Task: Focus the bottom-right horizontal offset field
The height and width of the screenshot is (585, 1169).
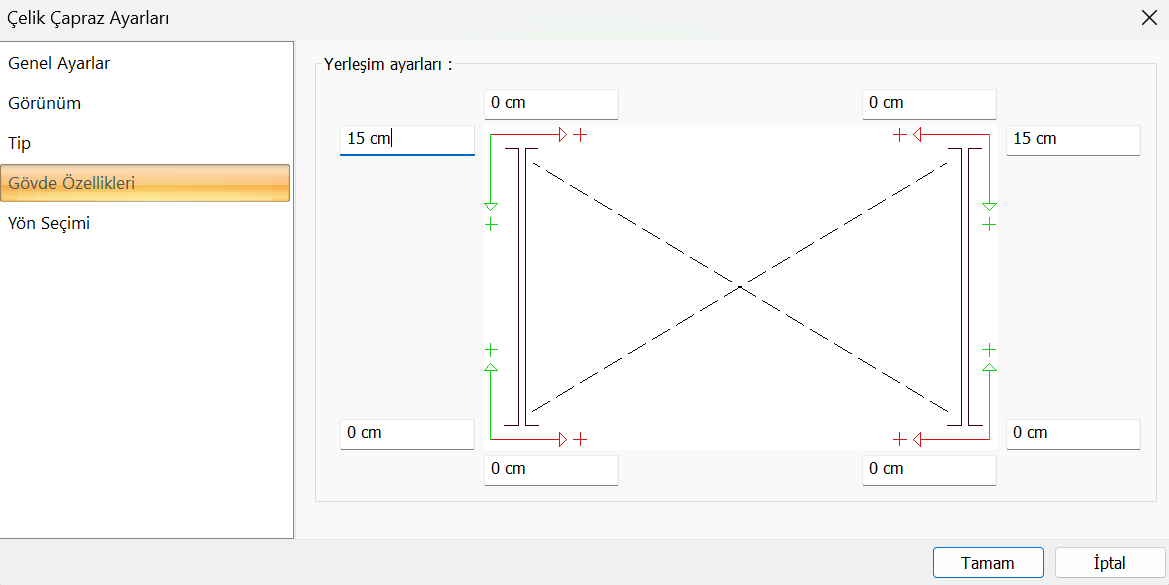Action: point(929,469)
